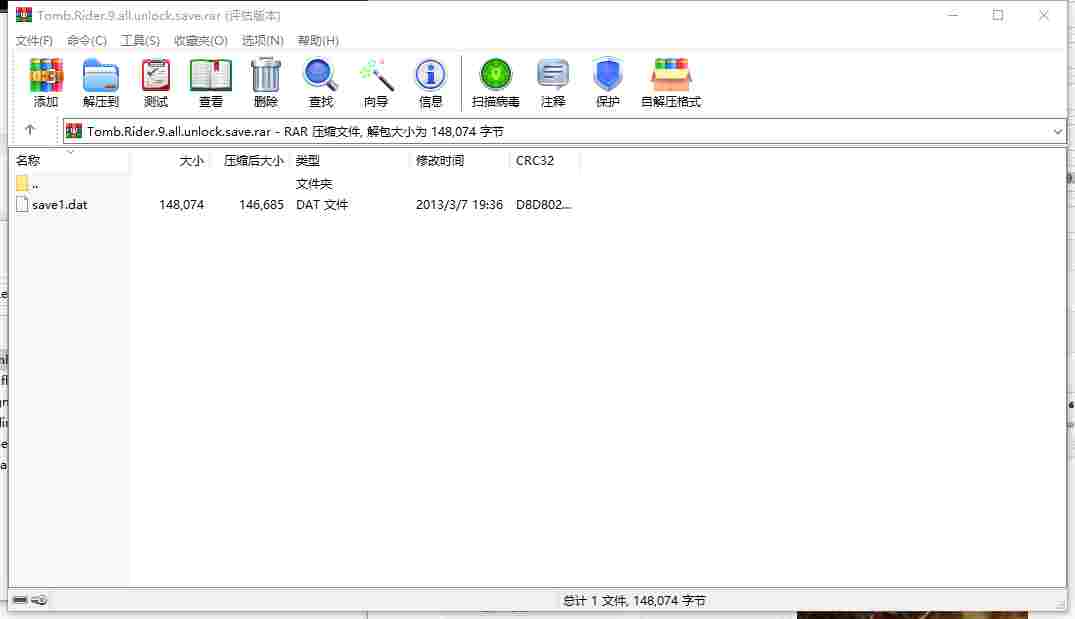The height and width of the screenshot is (619, 1075).
Task: Click the WinRAR title bar app icon
Action: tap(24, 14)
